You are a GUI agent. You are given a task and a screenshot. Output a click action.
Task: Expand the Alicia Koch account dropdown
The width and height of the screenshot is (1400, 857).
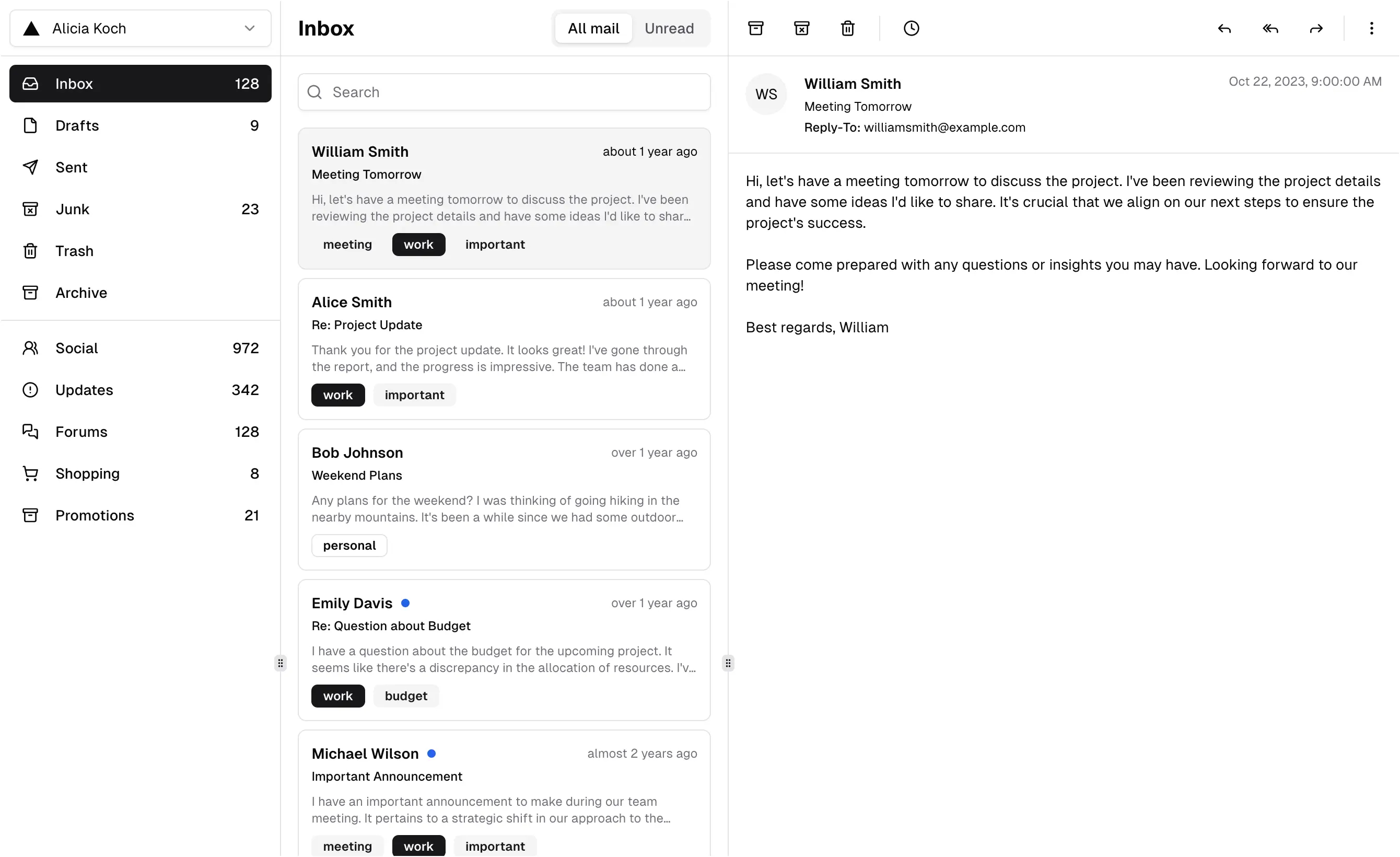(x=141, y=28)
